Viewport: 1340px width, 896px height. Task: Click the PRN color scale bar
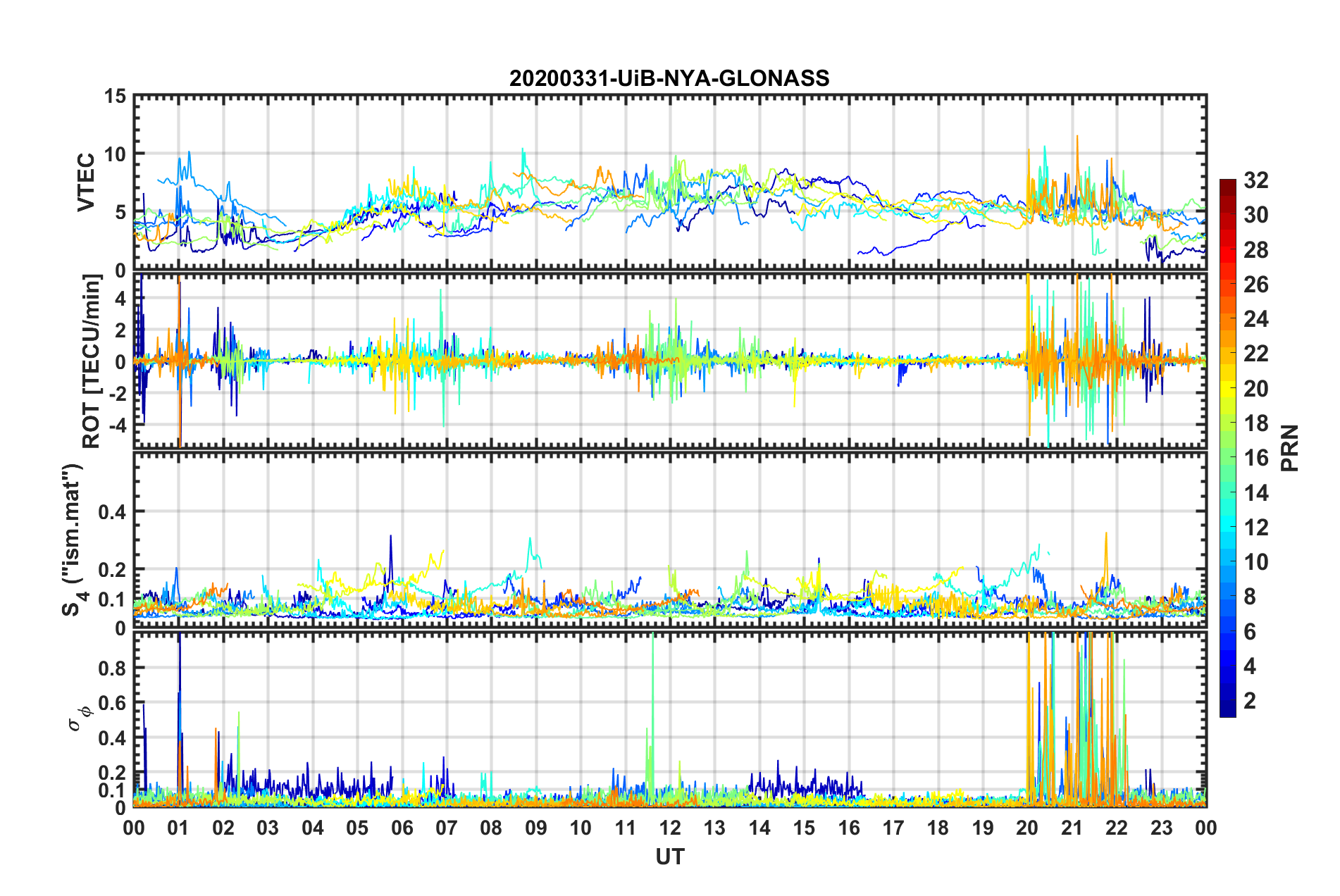click(1228, 448)
